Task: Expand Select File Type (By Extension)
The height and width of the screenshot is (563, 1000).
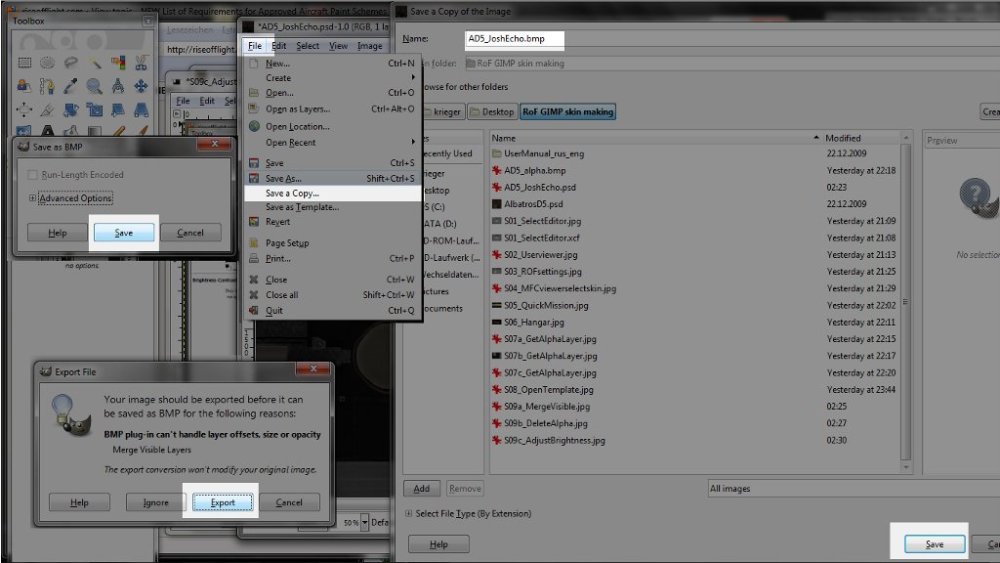Action: (x=408, y=514)
